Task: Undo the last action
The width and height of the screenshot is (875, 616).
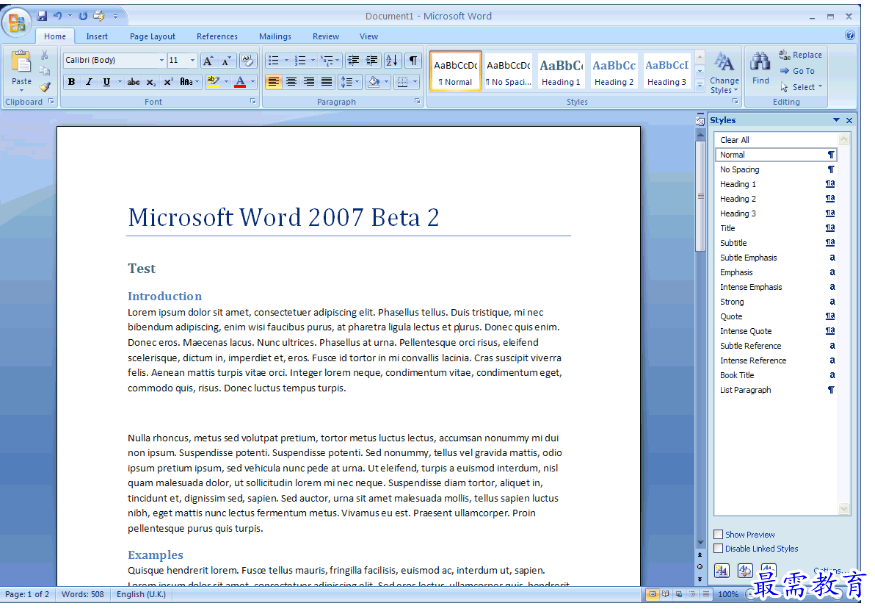Action: [x=58, y=16]
